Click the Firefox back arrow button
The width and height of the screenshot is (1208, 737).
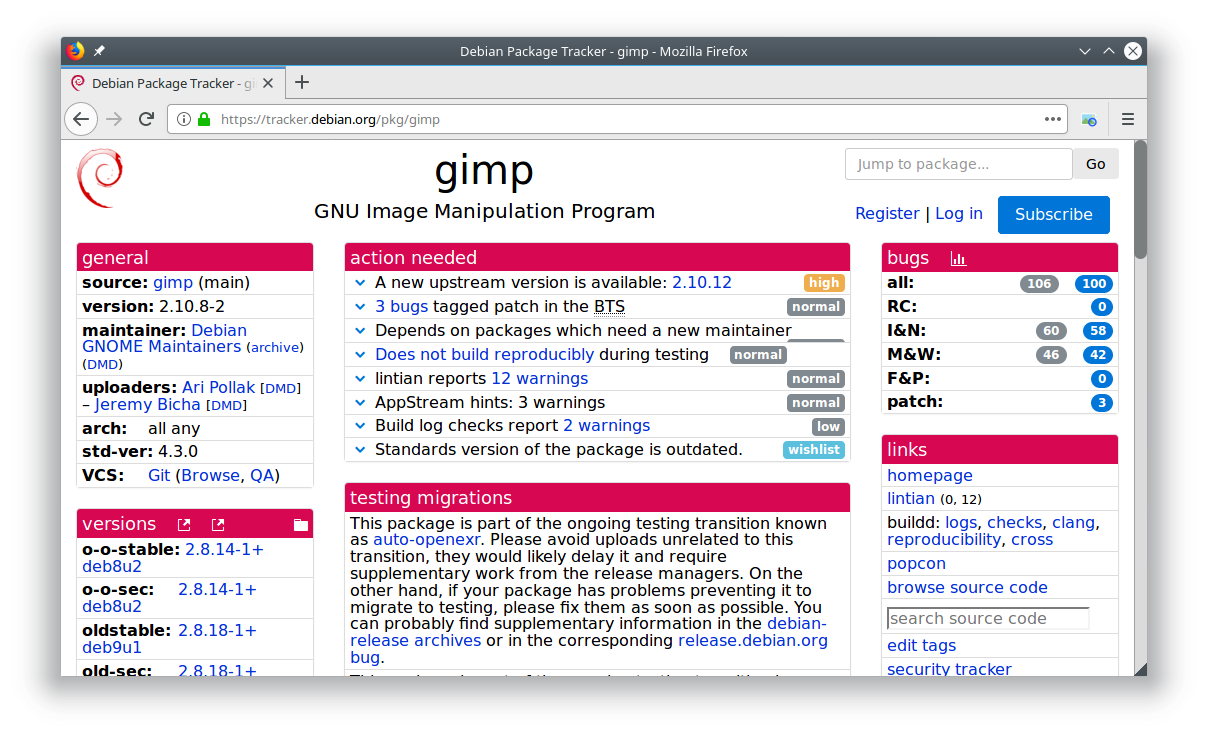pyautogui.click(x=81, y=119)
